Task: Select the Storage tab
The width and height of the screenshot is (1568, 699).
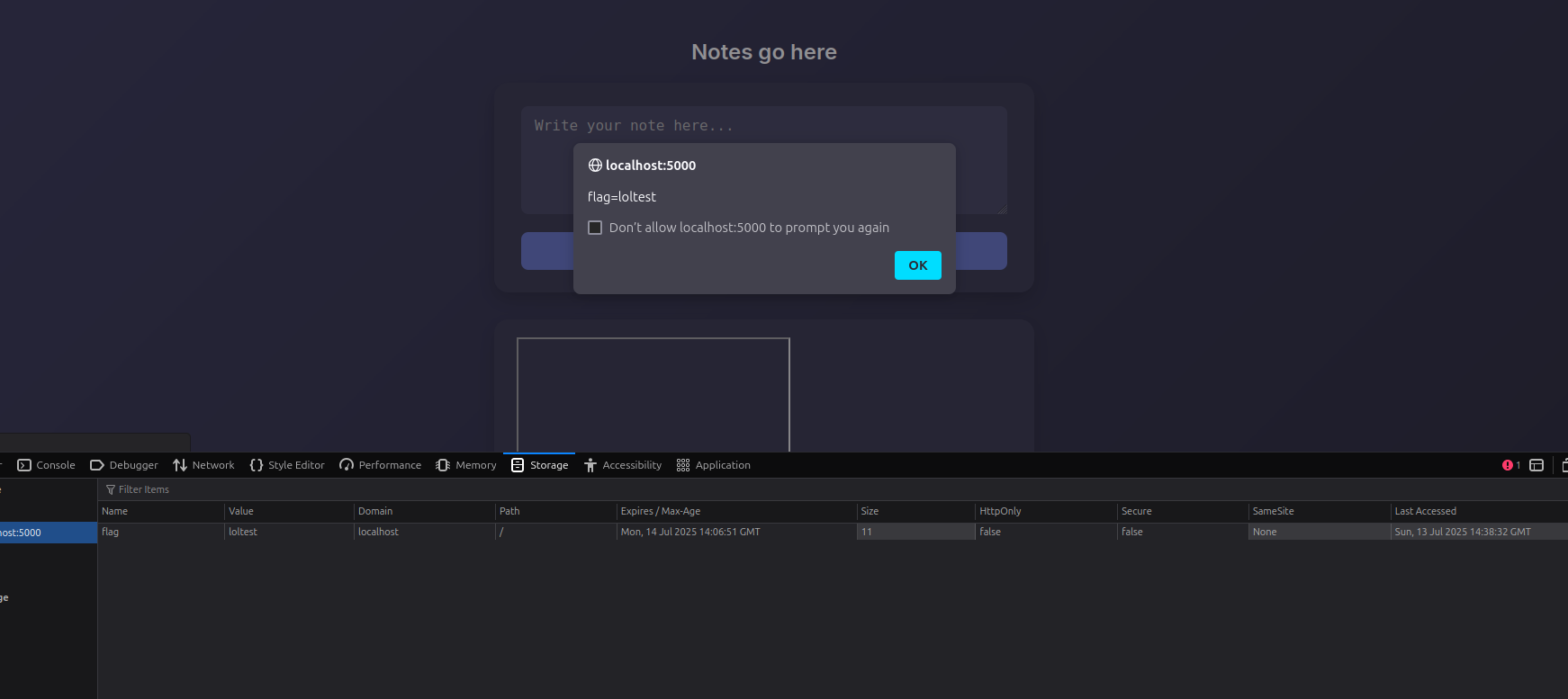Action: tap(540, 465)
